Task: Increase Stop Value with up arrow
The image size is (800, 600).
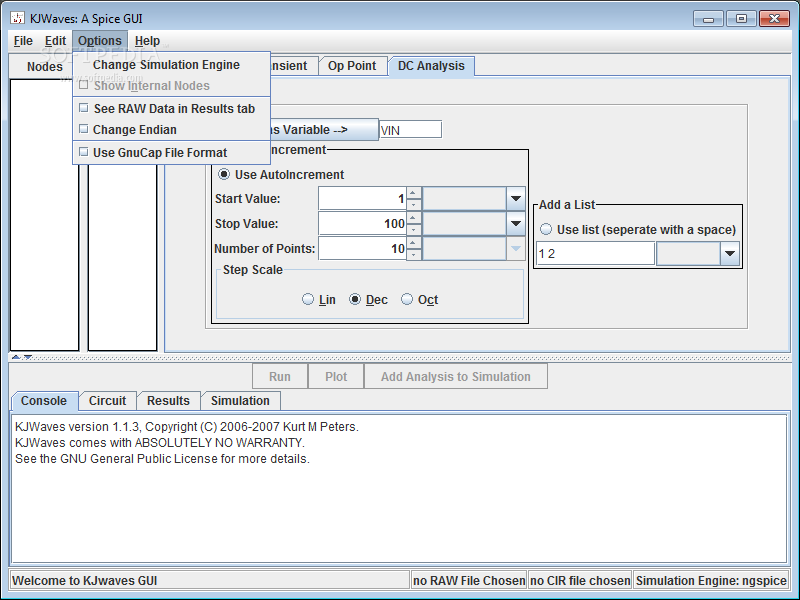Action: coord(414,218)
